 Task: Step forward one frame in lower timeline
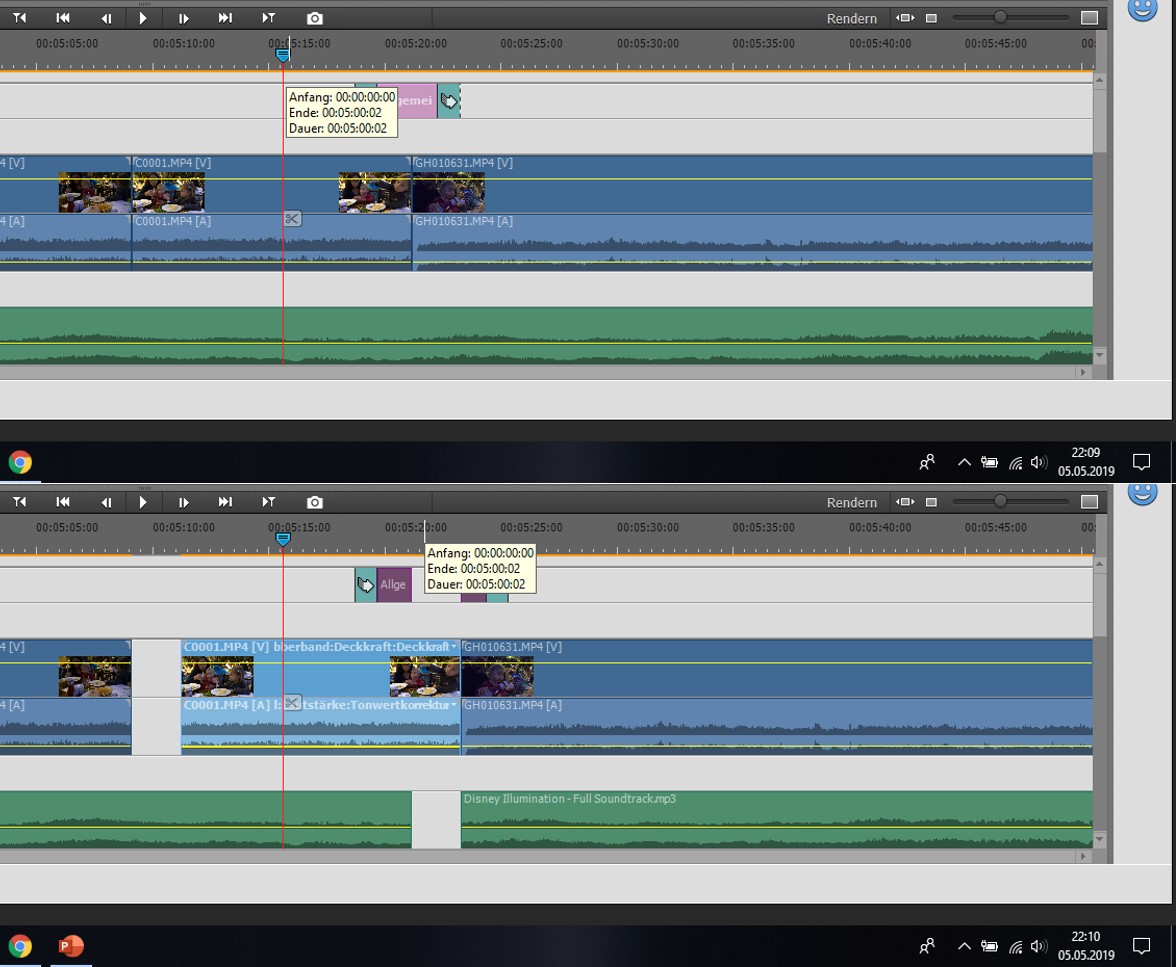[183, 502]
